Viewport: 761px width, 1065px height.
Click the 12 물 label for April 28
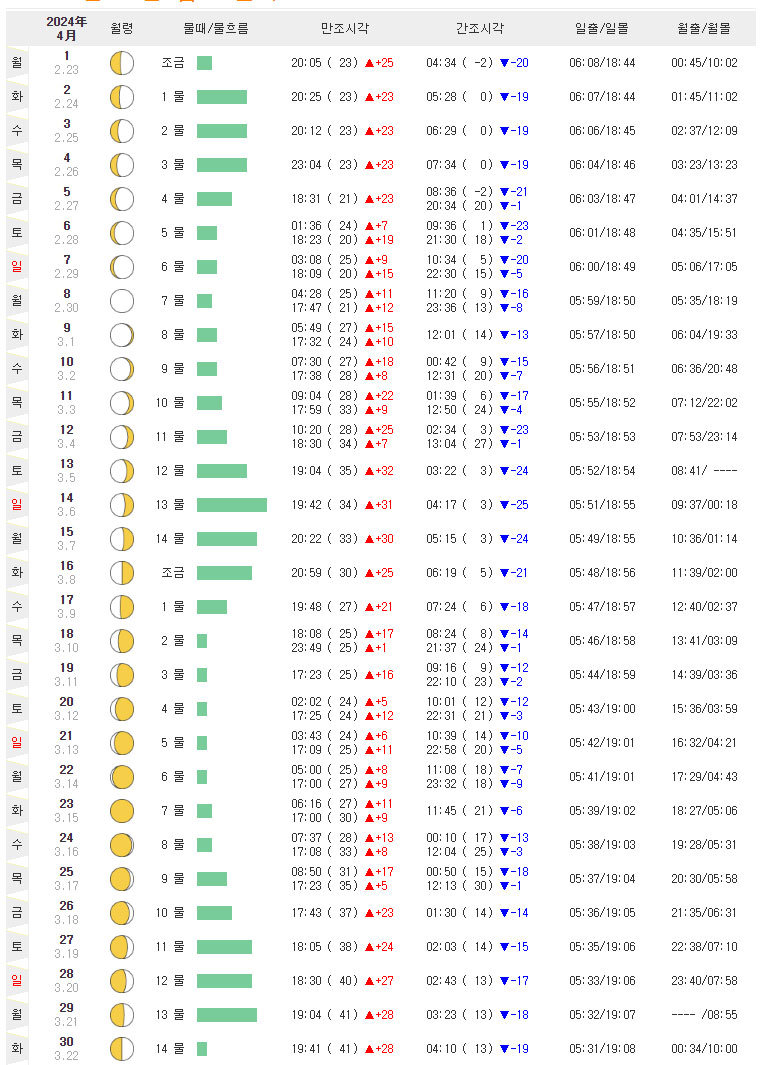click(173, 981)
